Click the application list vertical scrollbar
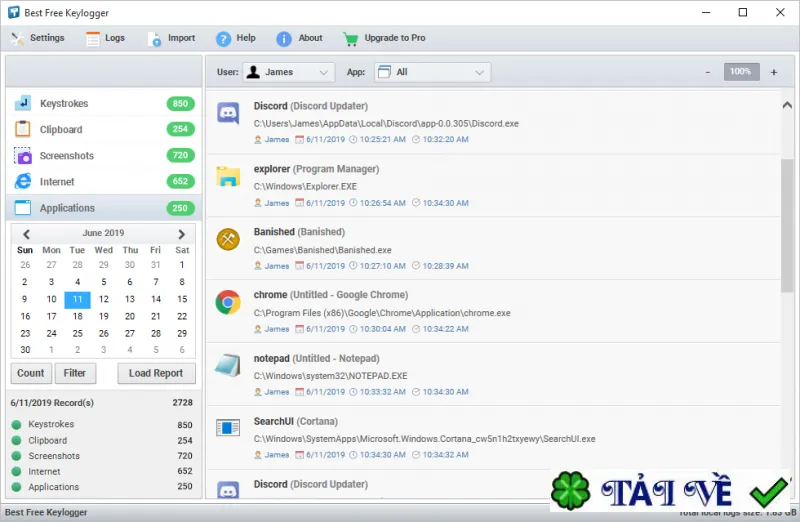This screenshot has width=800, height=522. (787, 225)
